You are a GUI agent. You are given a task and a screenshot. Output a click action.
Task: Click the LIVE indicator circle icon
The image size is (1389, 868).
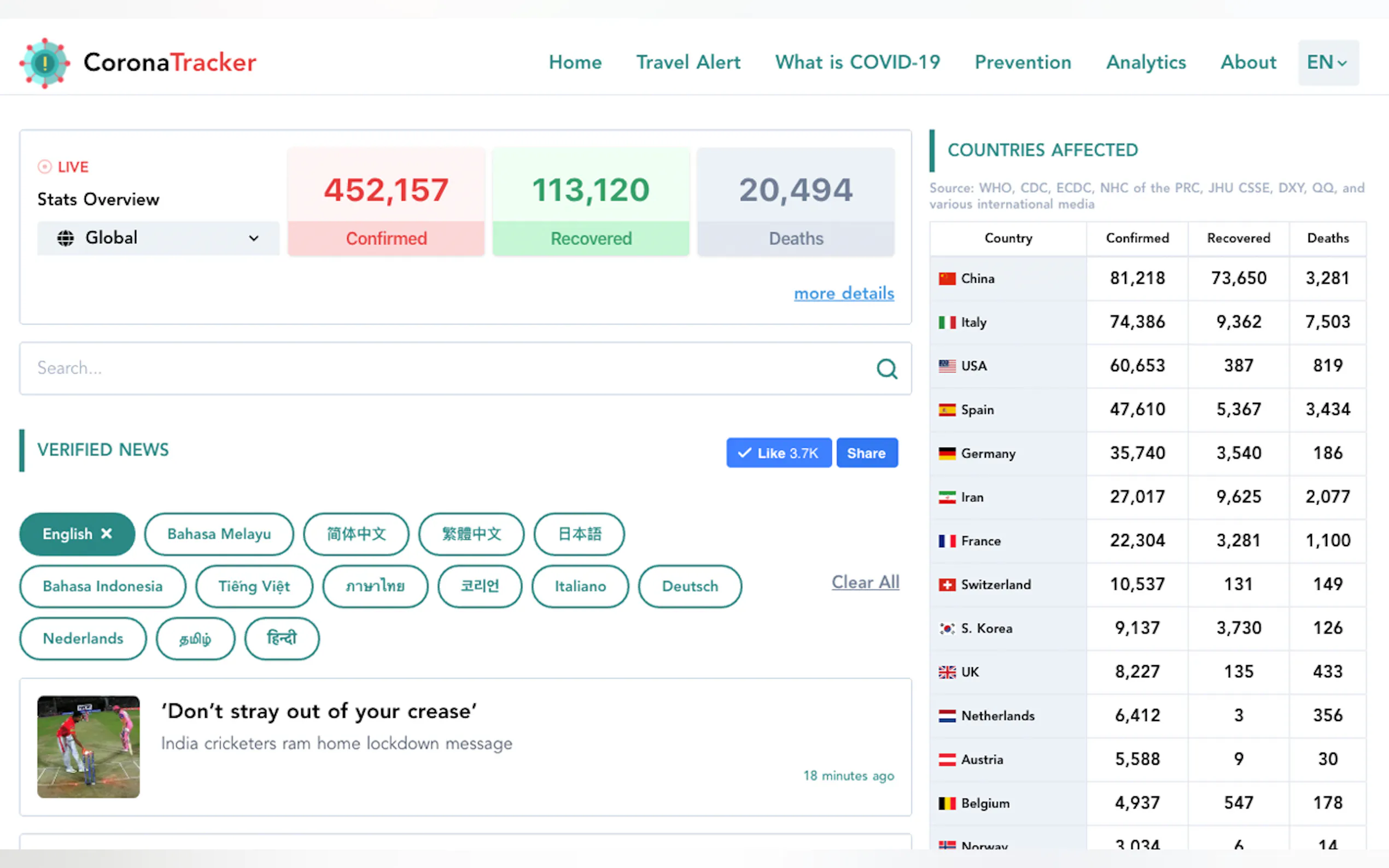pyautogui.click(x=44, y=167)
